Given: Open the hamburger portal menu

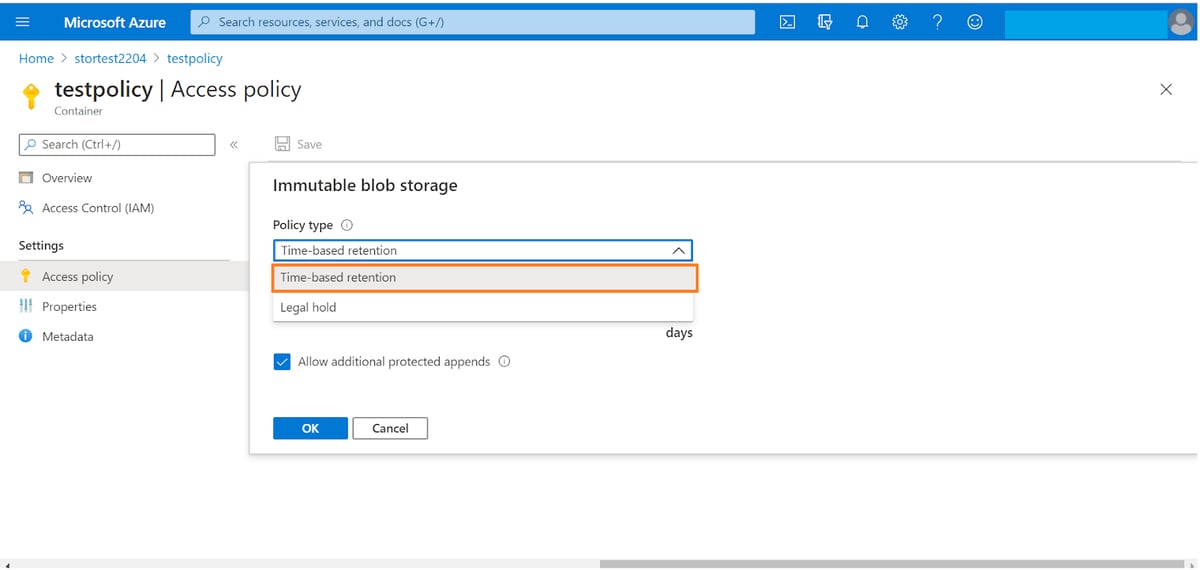Looking at the screenshot, I should (23, 22).
